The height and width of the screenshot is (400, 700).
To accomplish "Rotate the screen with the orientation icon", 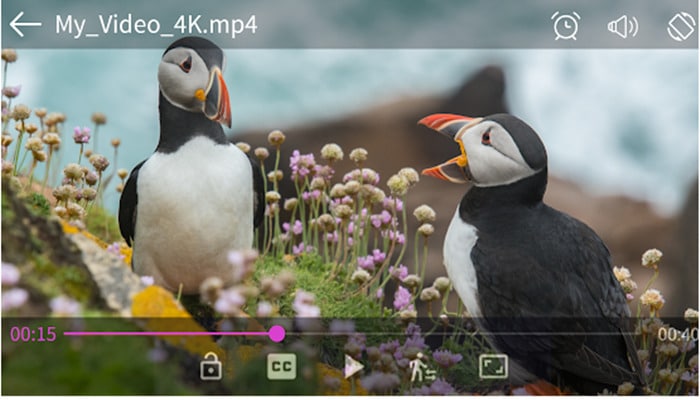I will (x=681, y=27).
